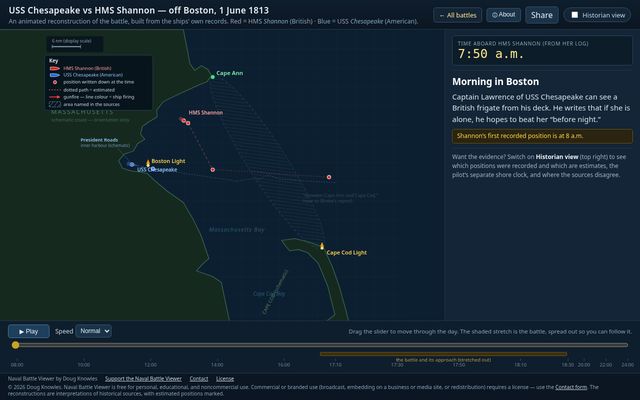The width and height of the screenshot is (640, 400).
Task: Click the Share button
Action: [542, 15]
